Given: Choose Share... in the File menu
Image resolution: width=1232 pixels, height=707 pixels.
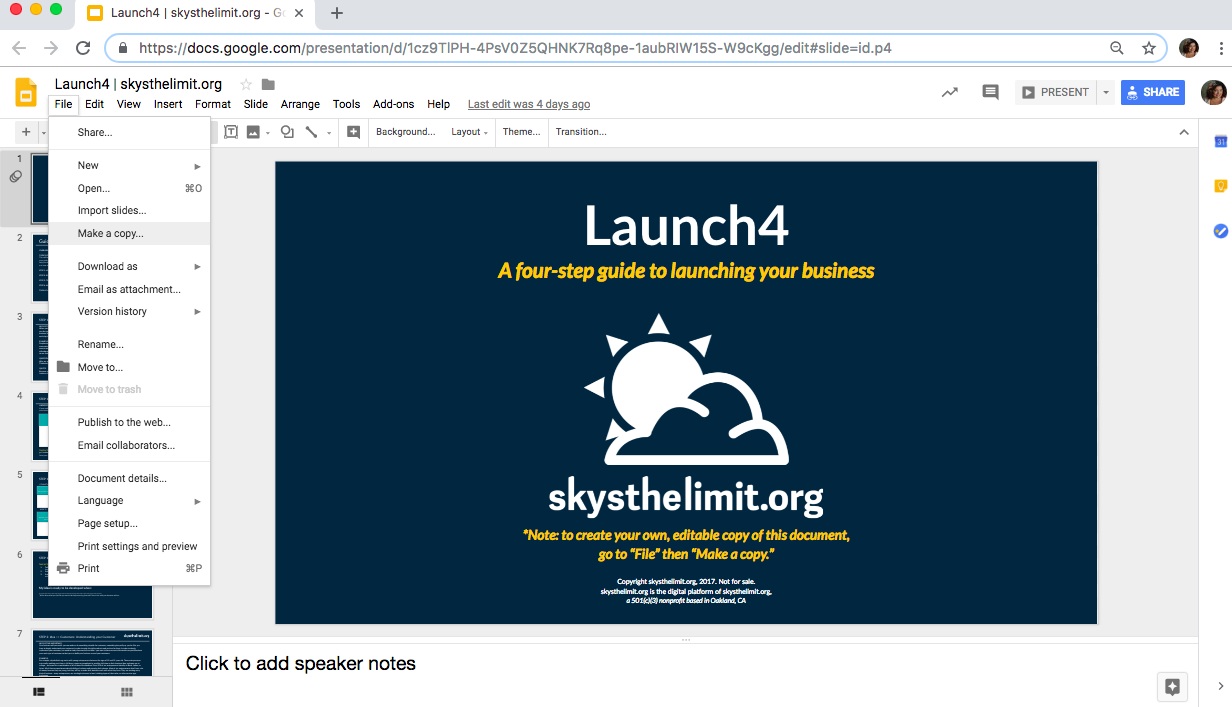Looking at the screenshot, I should click(130, 132).
